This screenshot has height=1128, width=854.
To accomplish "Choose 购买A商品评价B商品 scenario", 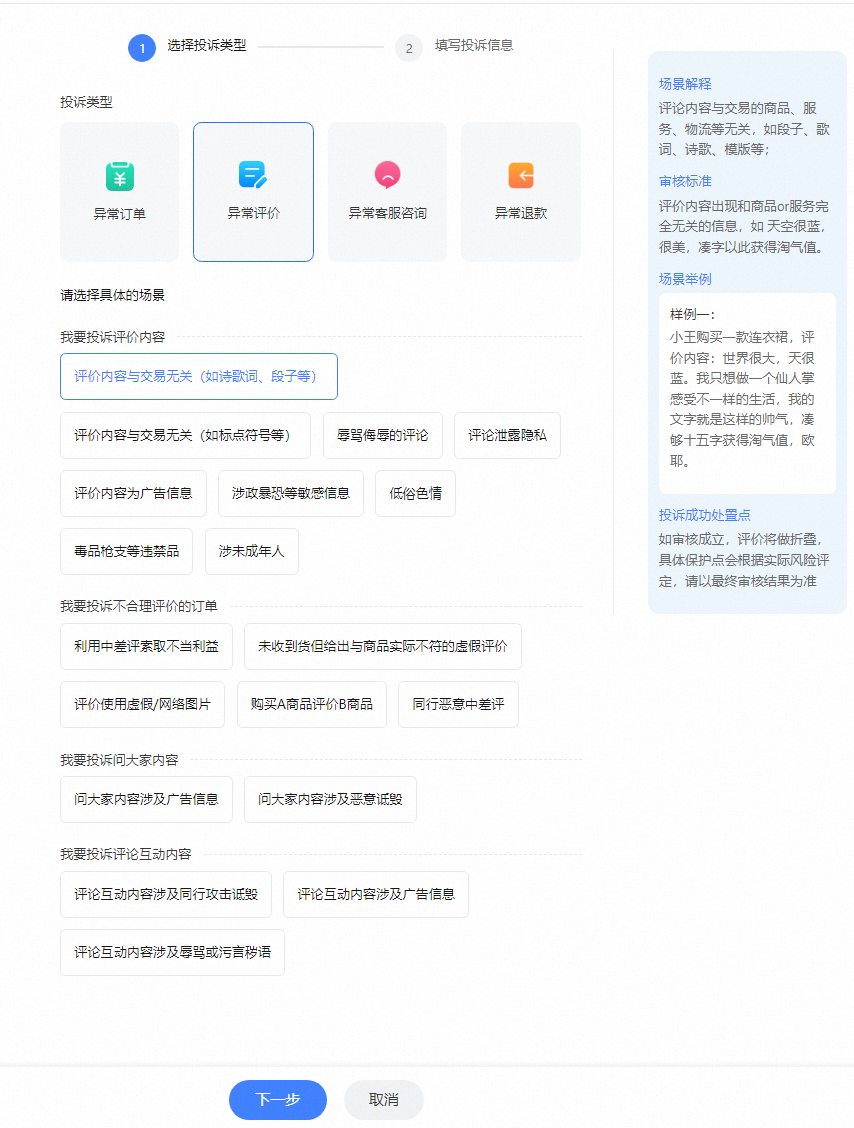I will [312, 704].
